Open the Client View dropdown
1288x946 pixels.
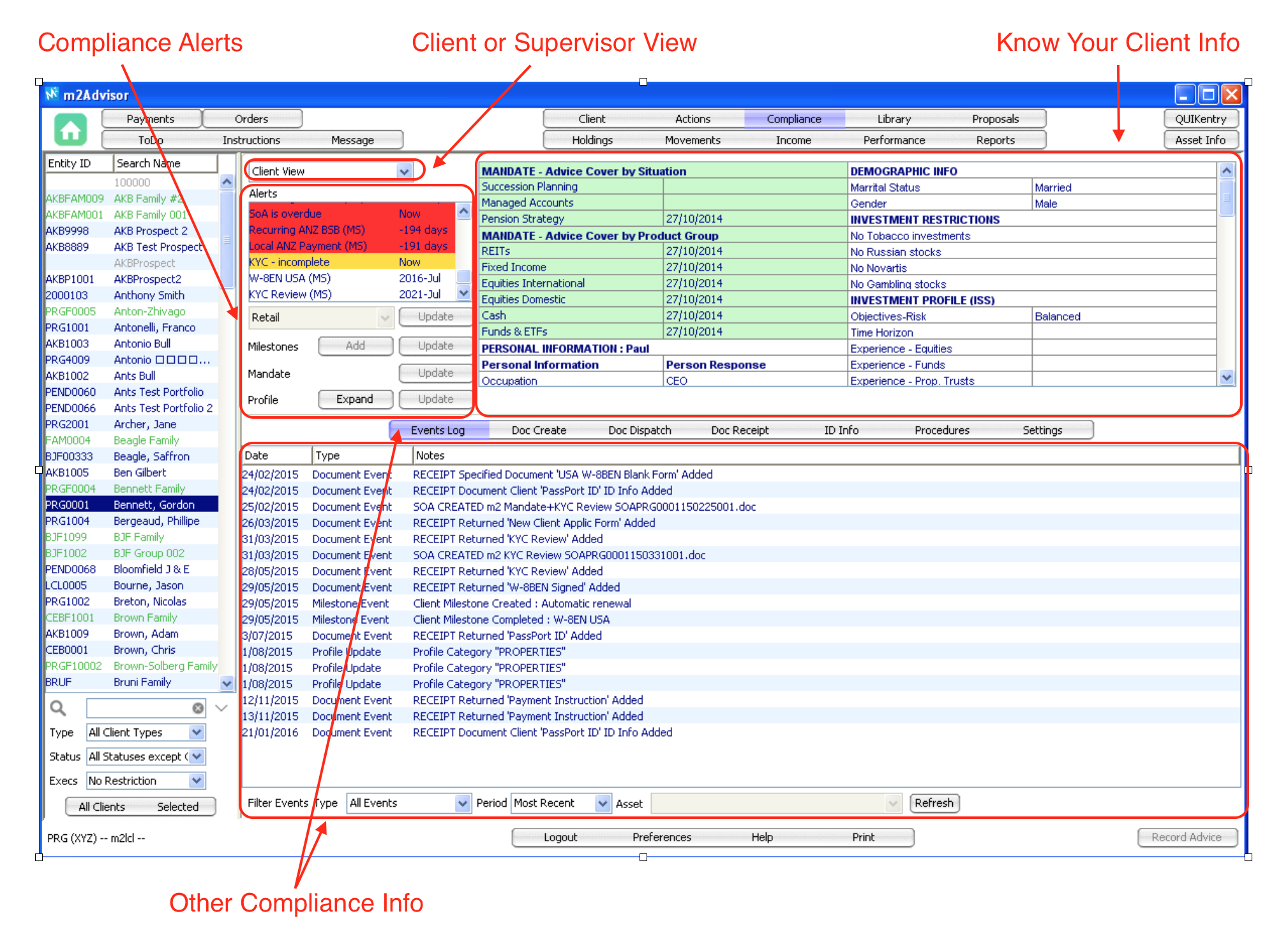403,171
